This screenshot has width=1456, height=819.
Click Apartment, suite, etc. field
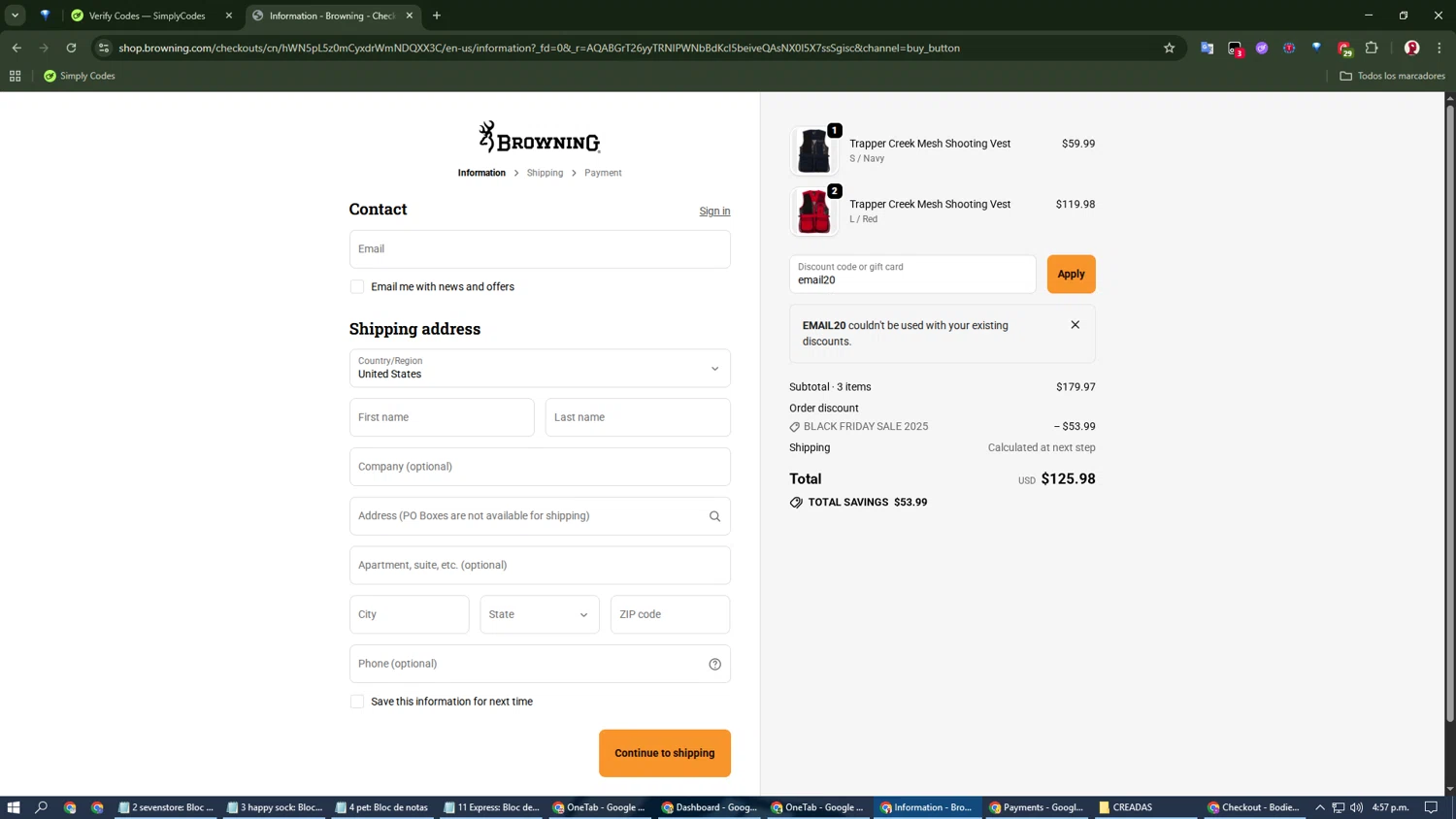tap(540, 566)
